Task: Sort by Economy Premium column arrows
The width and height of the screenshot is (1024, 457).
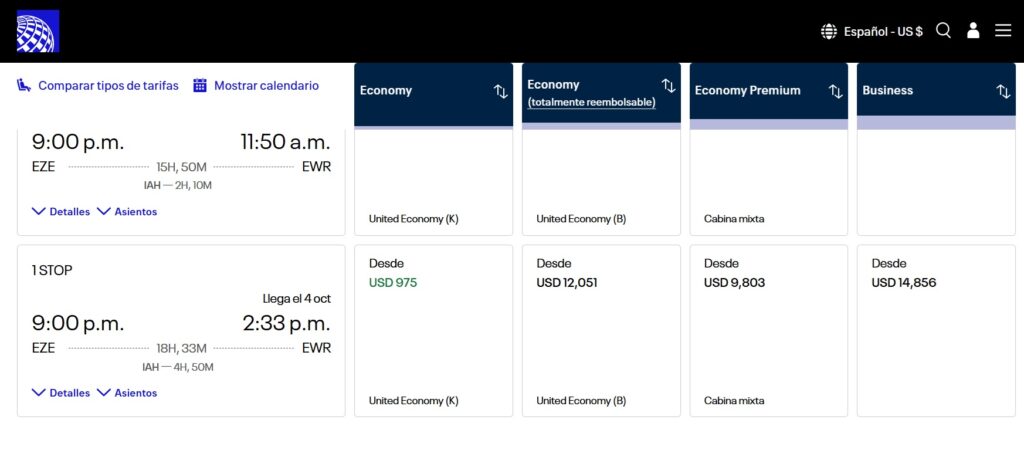Action: (836, 91)
